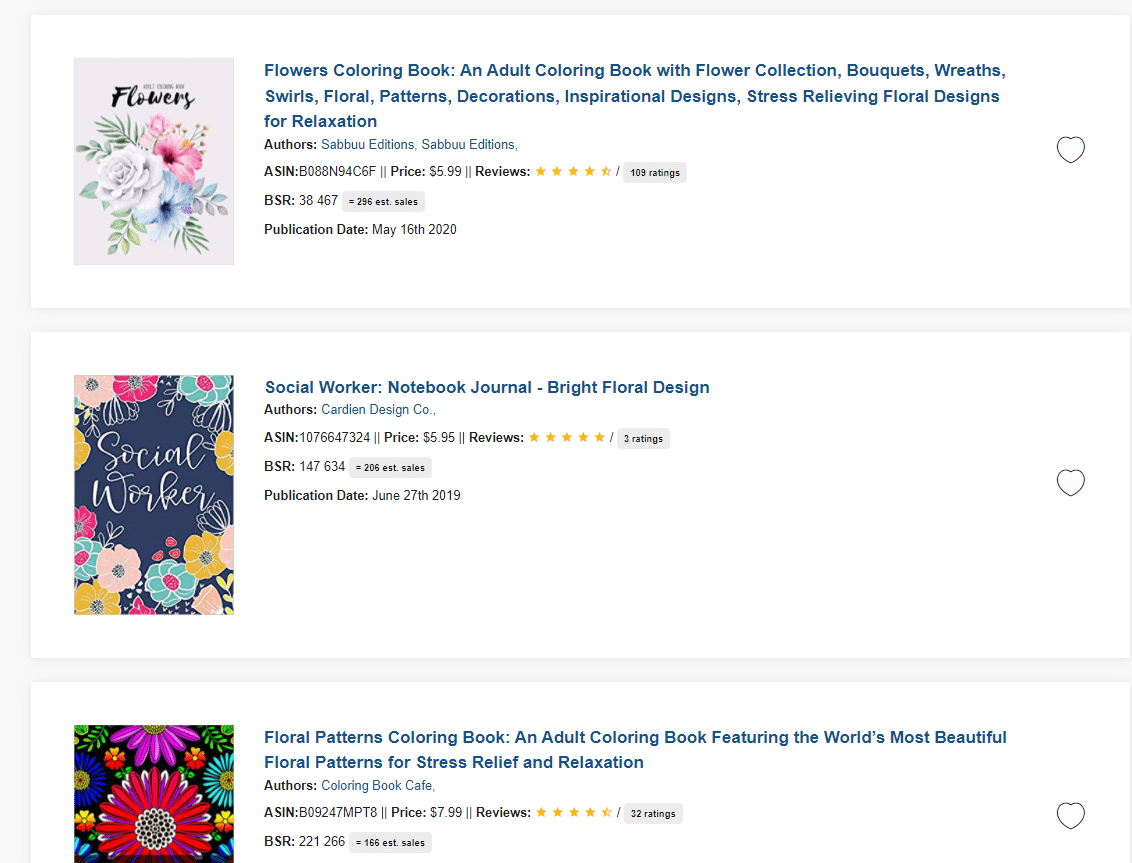Open Coloring Book Cafe author page
This screenshot has width=1132, height=863.
click(377, 785)
